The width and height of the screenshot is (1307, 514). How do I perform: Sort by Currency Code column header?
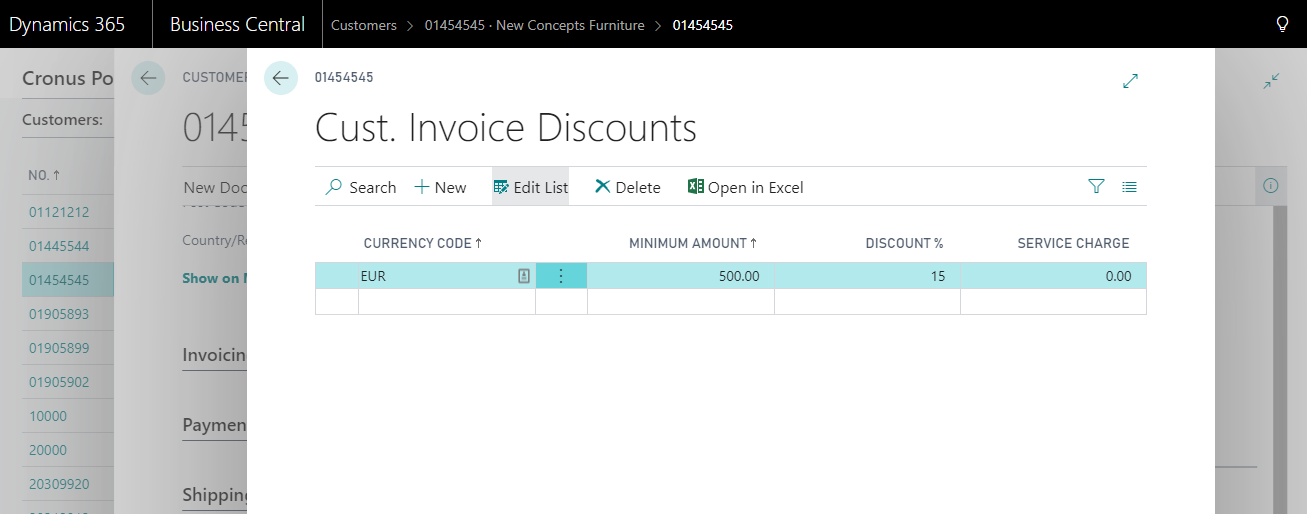[x=423, y=243]
